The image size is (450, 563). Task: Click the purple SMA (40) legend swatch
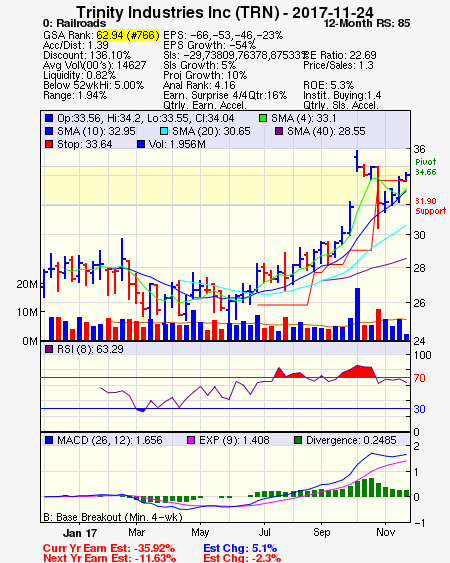point(279,131)
